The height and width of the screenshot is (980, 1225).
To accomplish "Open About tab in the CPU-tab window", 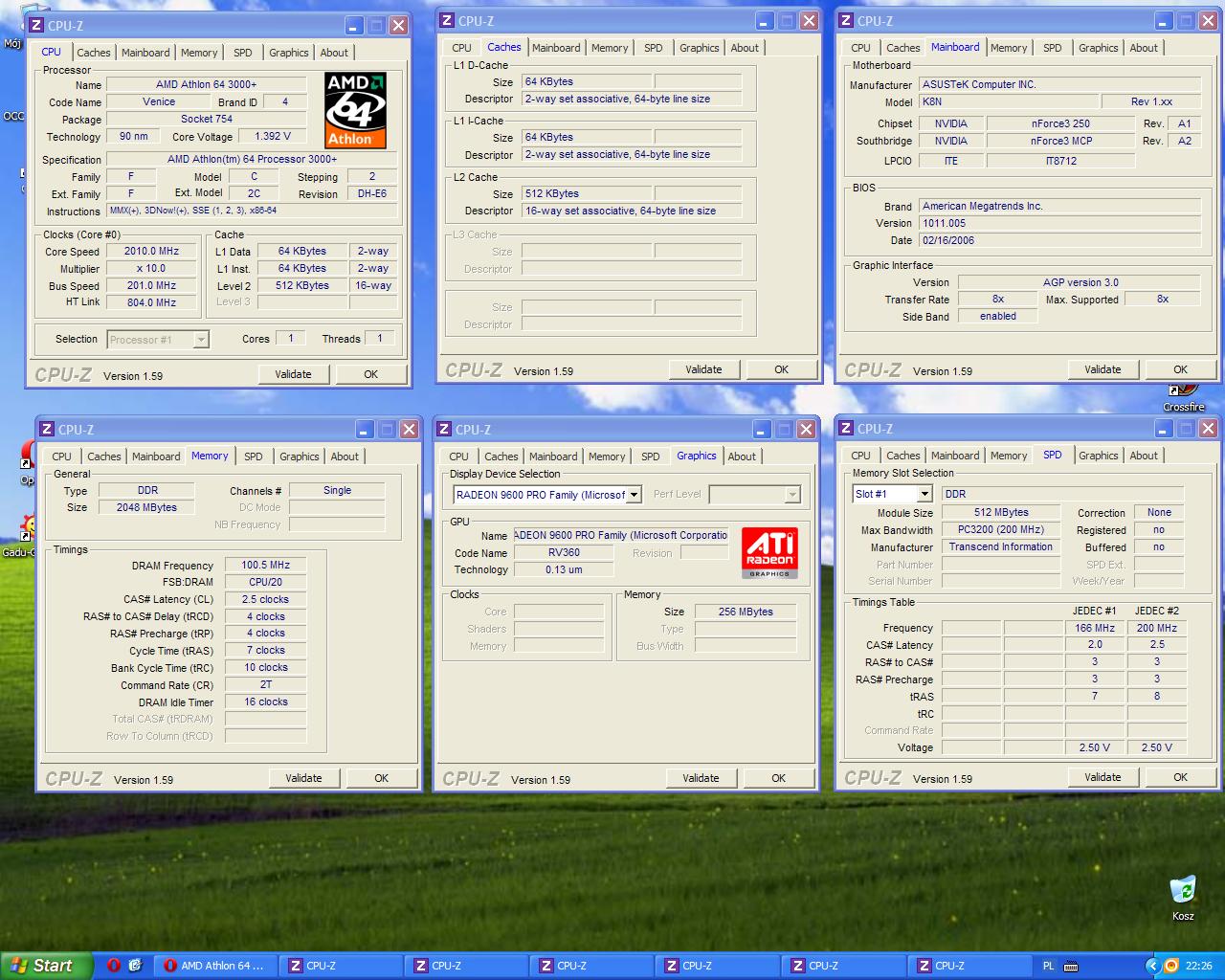I will [334, 53].
